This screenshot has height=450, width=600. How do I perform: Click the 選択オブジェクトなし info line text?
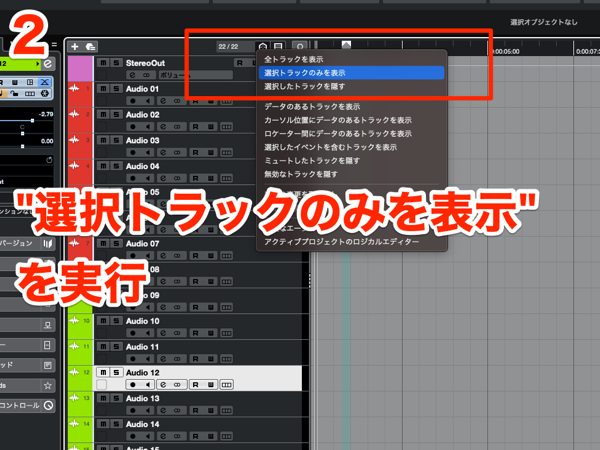544,22
